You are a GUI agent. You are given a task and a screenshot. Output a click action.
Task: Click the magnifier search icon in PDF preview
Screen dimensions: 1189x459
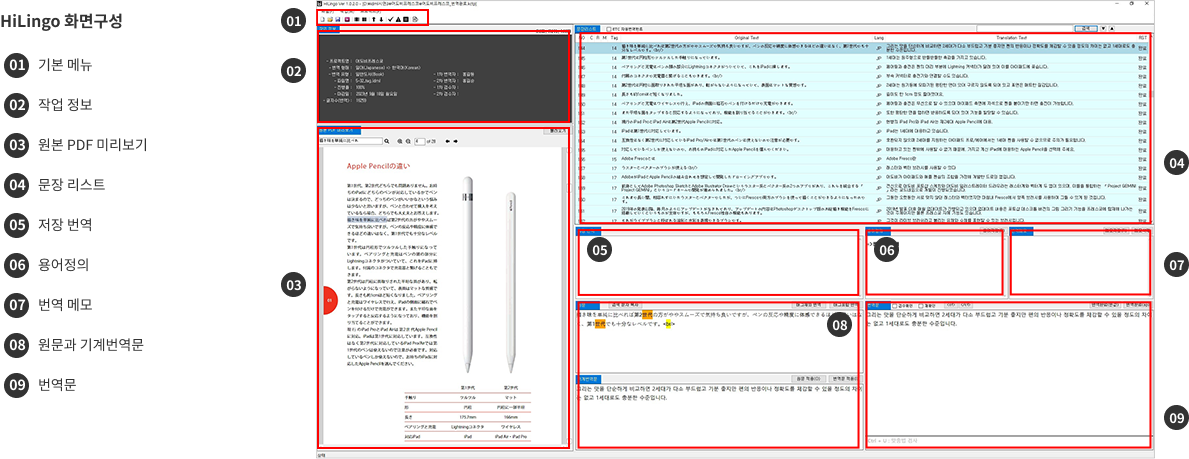point(387,141)
